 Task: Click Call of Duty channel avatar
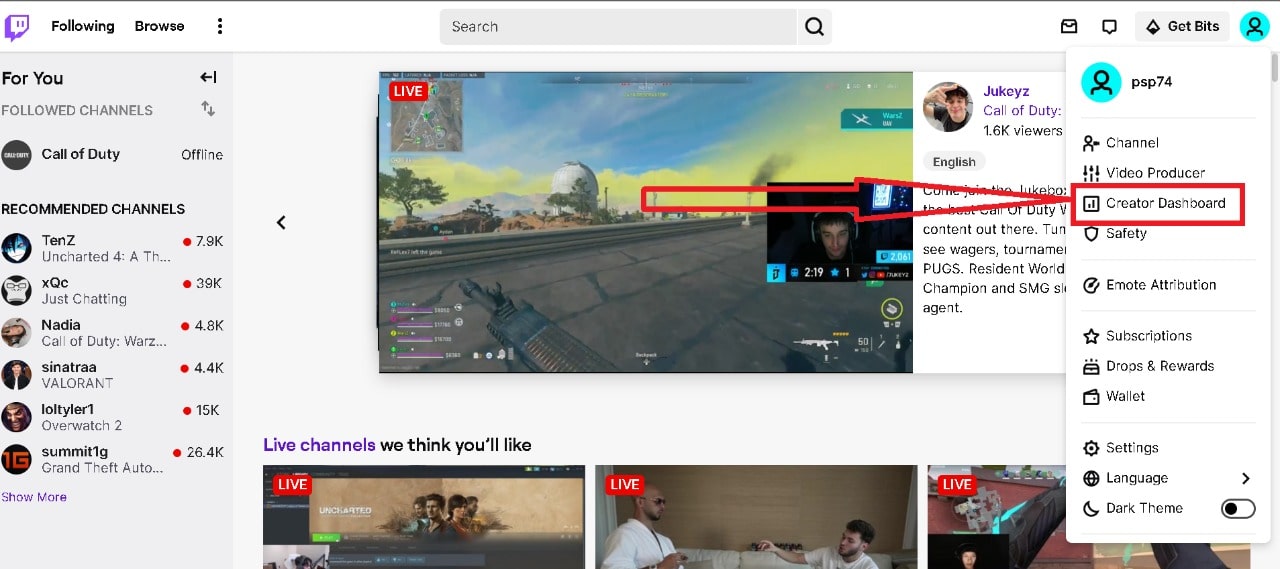coord(16,154)
